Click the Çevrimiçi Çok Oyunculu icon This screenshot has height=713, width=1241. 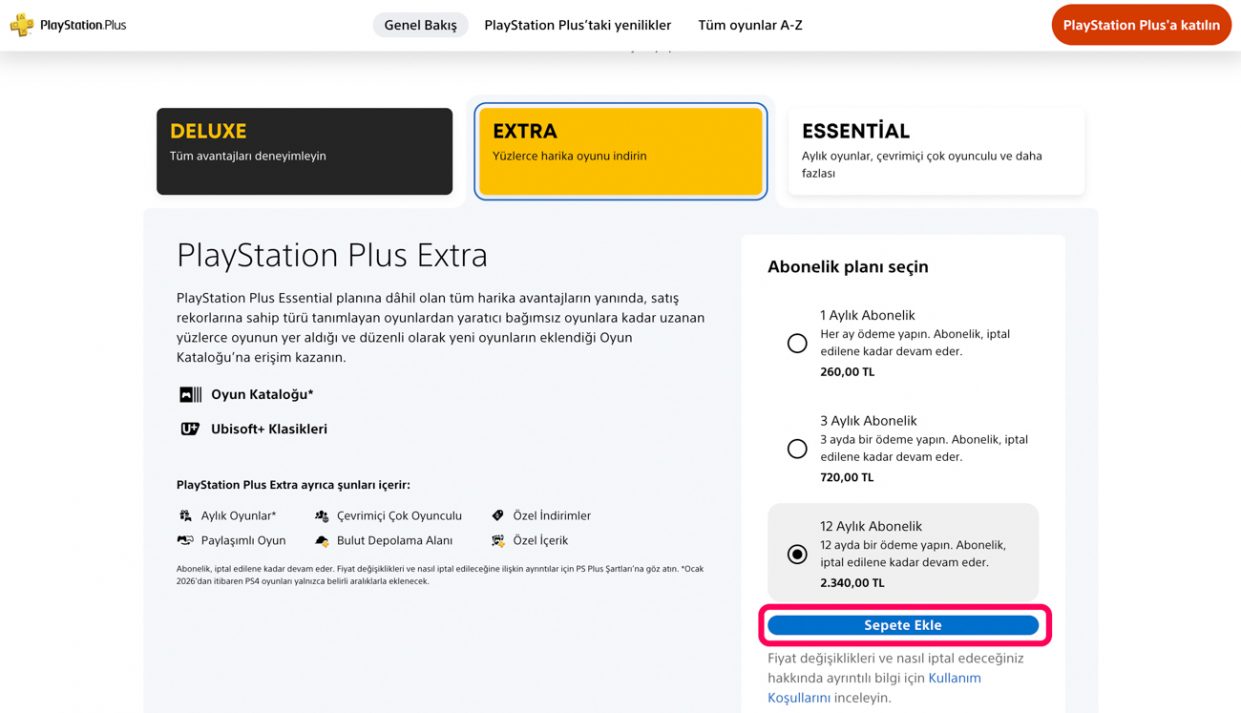(322, 516)
